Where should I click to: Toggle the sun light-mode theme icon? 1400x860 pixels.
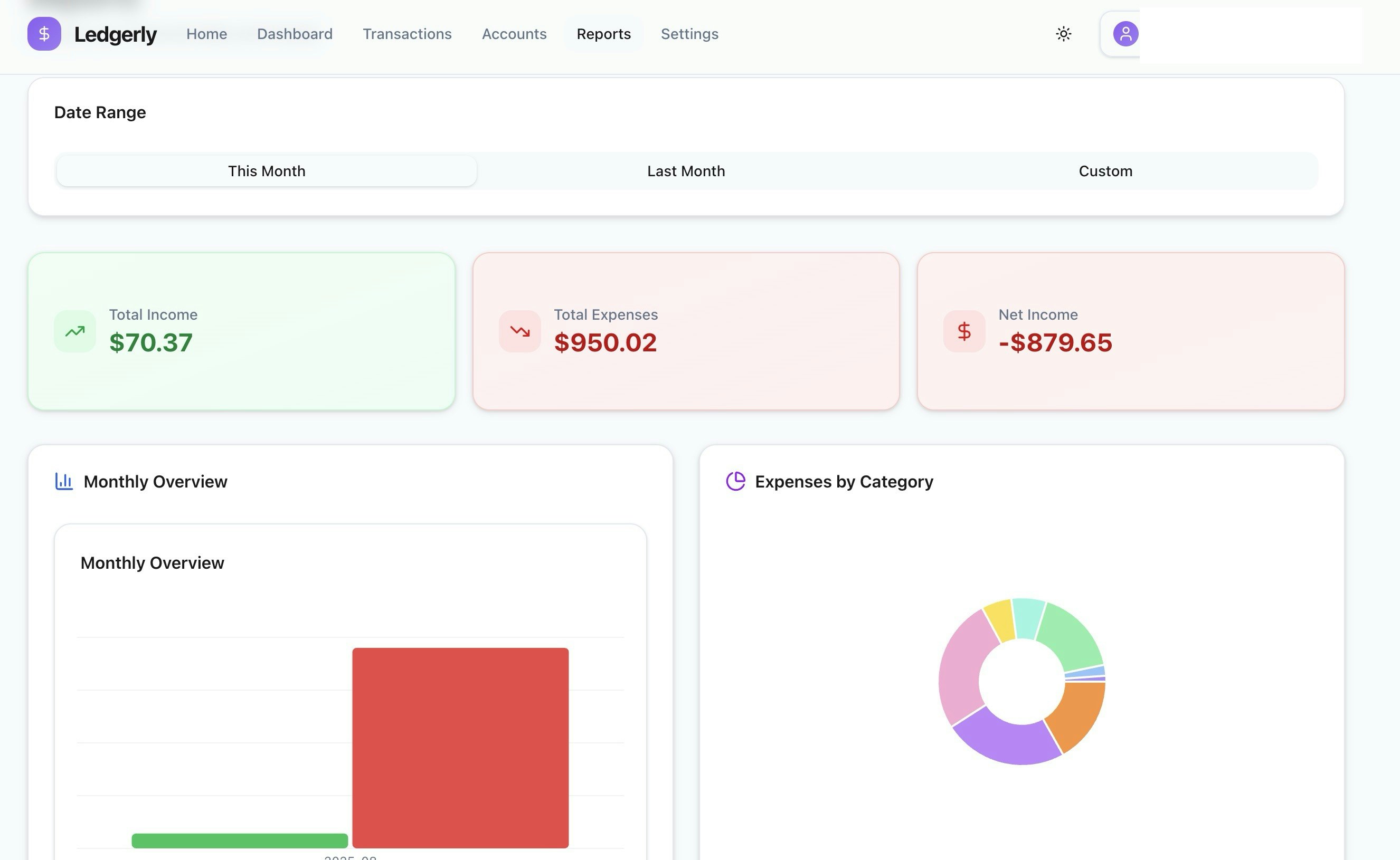1063,34
